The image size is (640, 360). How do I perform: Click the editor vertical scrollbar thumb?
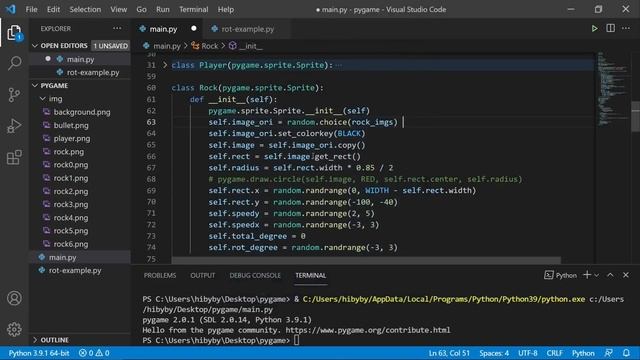(x=636, y=117)
